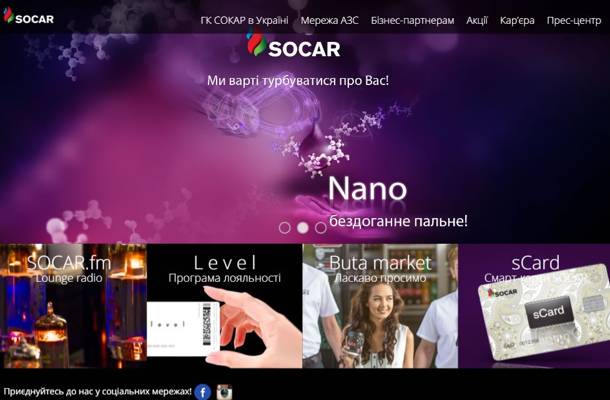Select the third slider dot
Image resolution: width=610 pixels, height=400 pixels.
pyautogui.click(x=321, y=228)
